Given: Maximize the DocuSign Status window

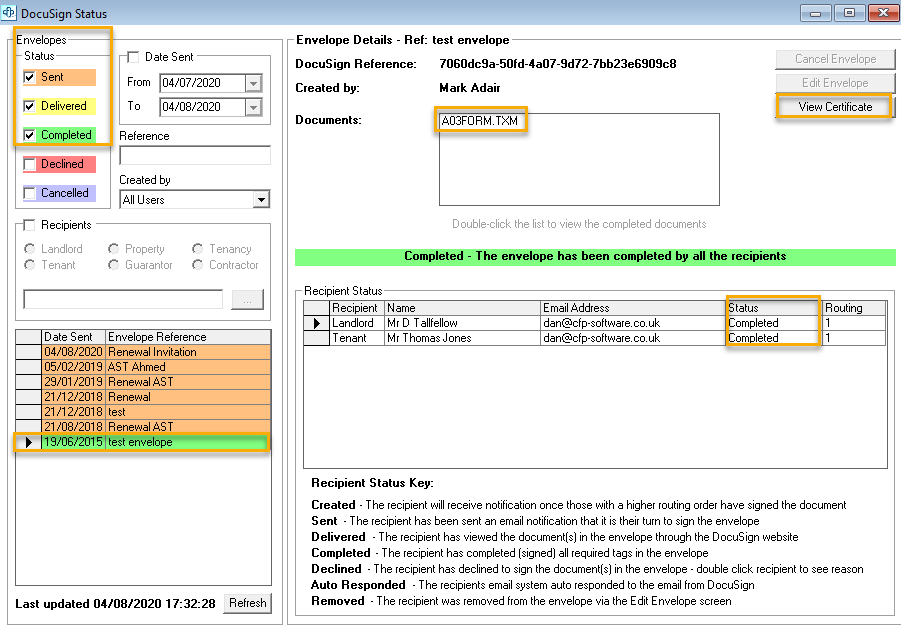Looking at the screenshot, I should 849,13.
